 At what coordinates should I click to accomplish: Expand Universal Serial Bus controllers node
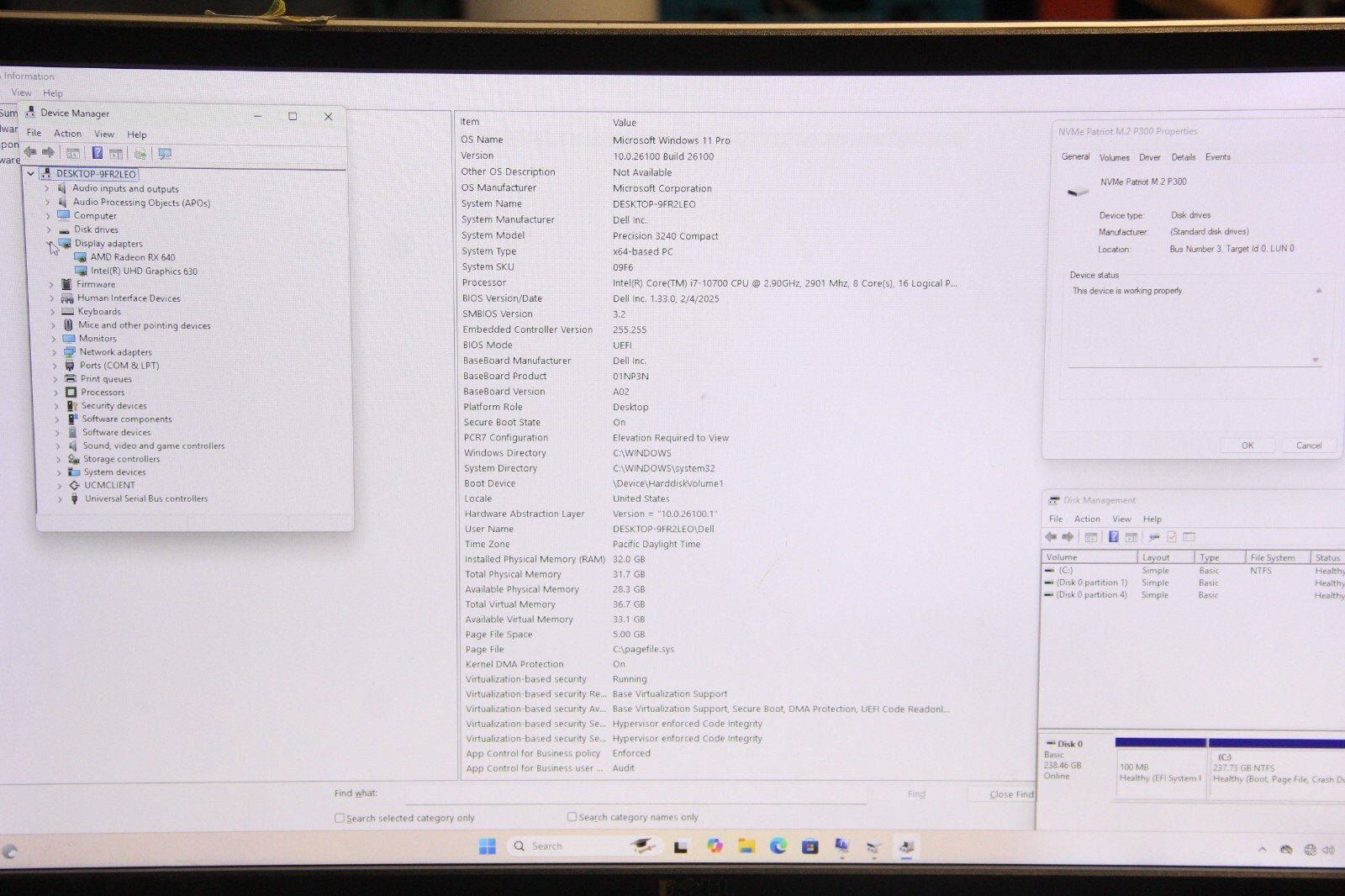[x=60, y=499]
